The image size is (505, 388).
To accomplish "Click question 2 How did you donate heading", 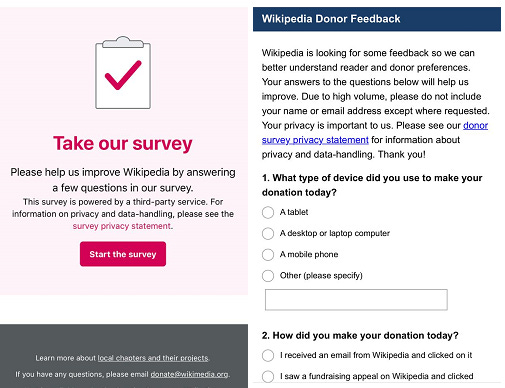I will coord(360,335).
